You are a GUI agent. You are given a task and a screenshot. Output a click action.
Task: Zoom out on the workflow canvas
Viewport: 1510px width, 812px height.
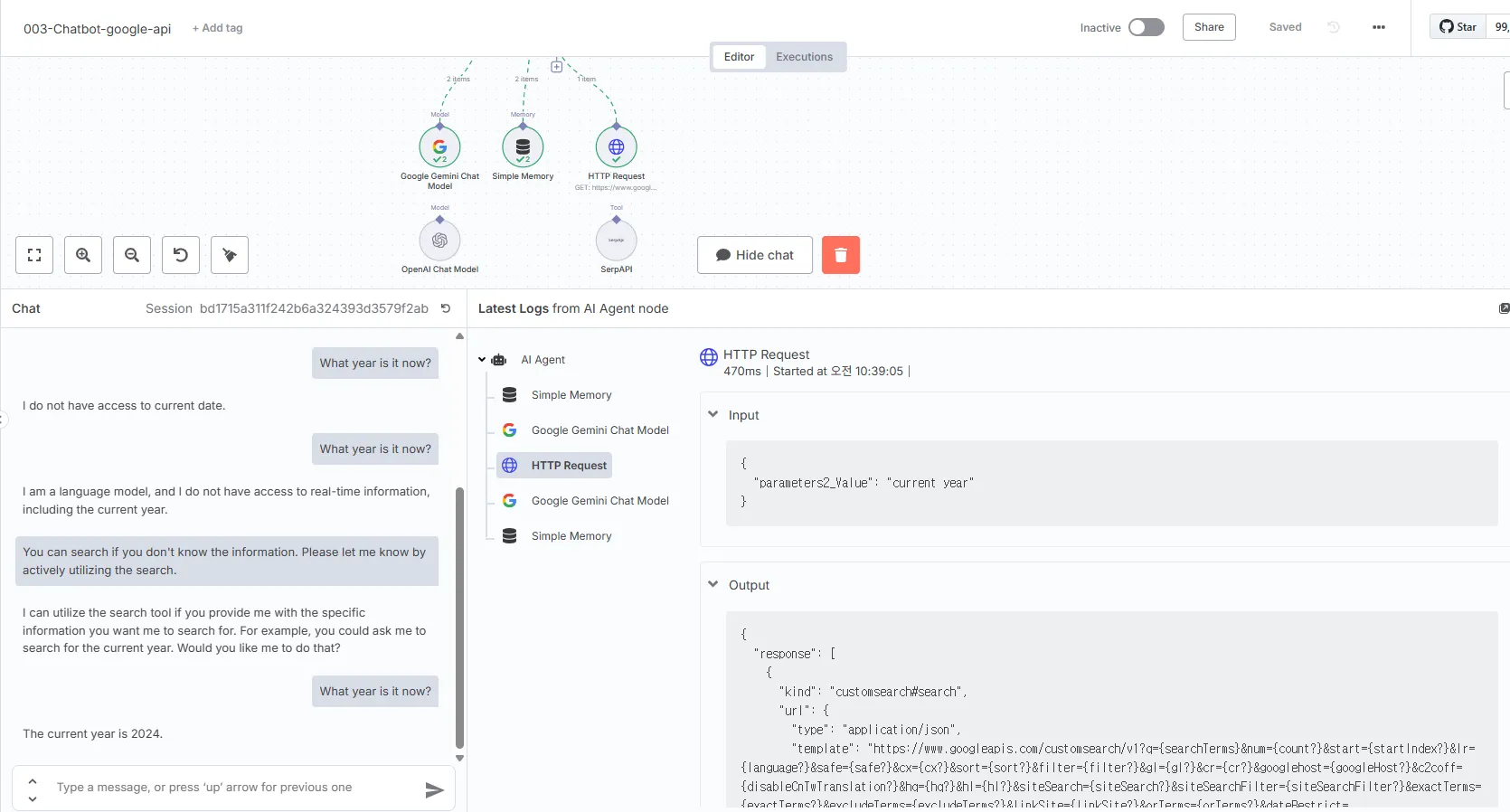click(x=132, y=255)
